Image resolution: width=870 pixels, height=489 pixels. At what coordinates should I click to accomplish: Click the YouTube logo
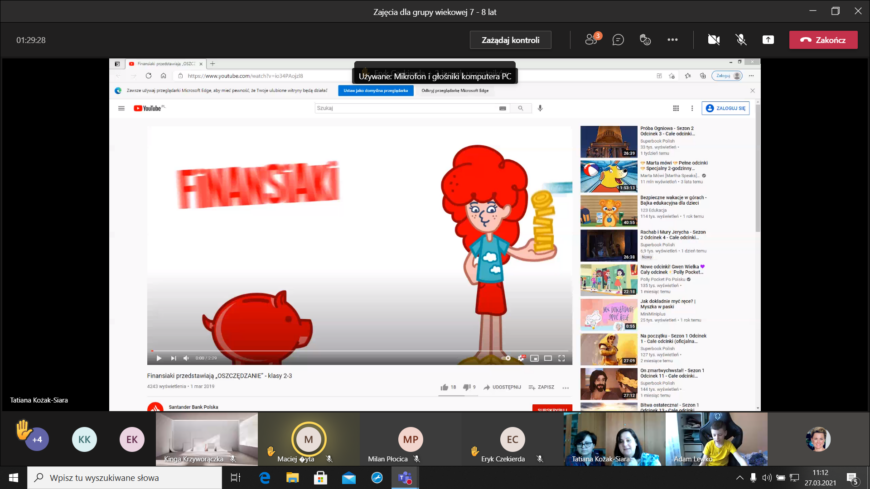click(x=149, y=108)
